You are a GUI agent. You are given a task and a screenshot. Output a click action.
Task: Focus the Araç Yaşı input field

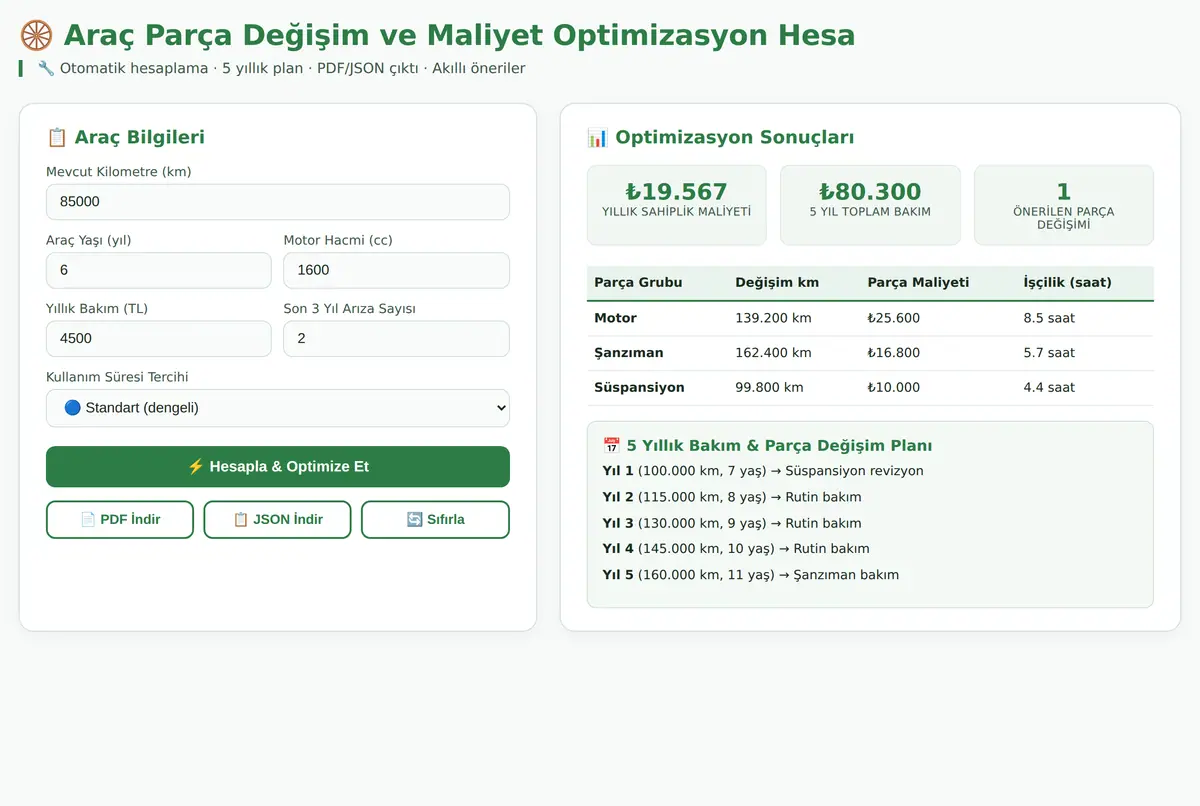(159, 270)
